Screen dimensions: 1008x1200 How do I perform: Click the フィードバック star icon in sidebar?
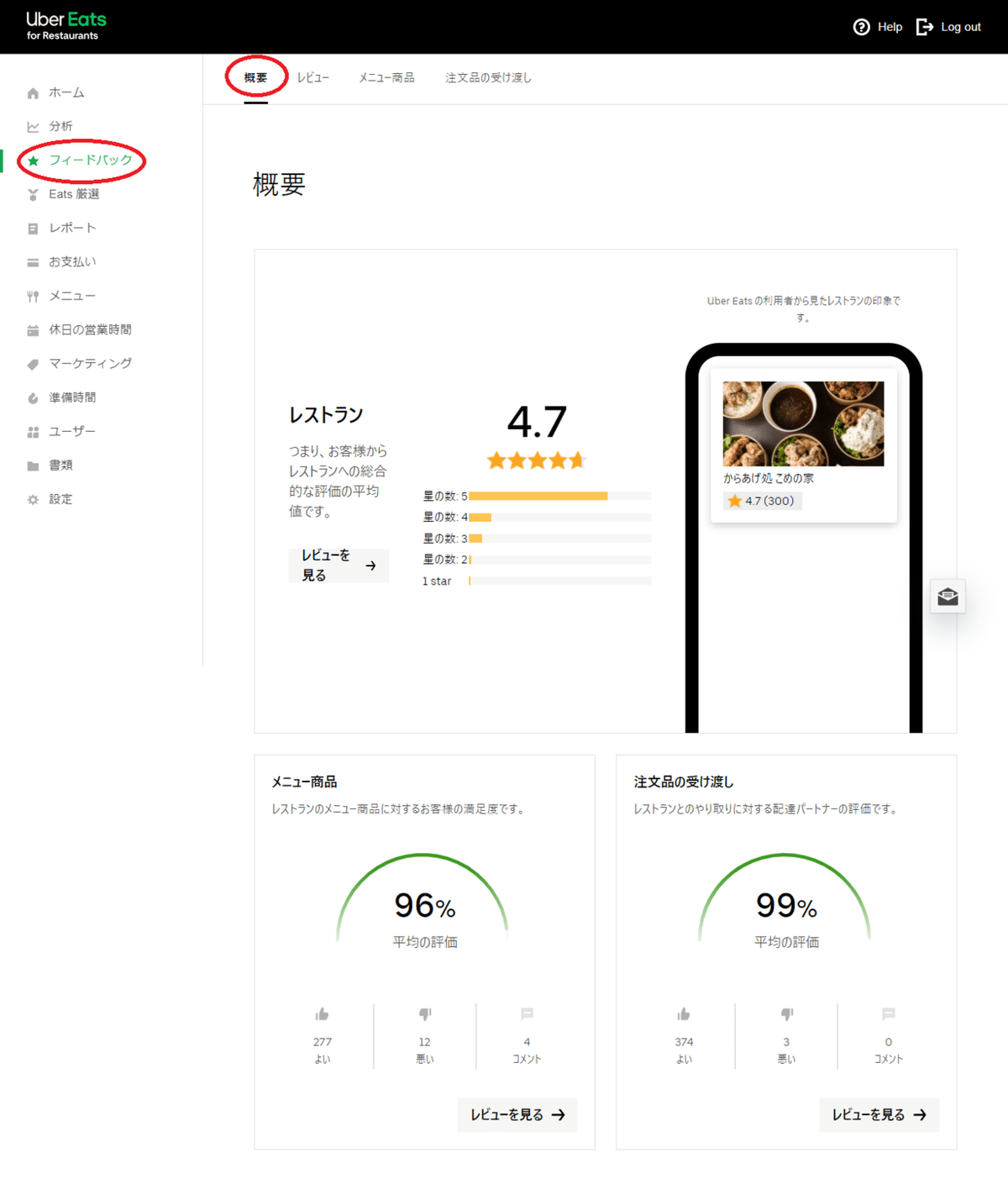(x=32, y=160)
